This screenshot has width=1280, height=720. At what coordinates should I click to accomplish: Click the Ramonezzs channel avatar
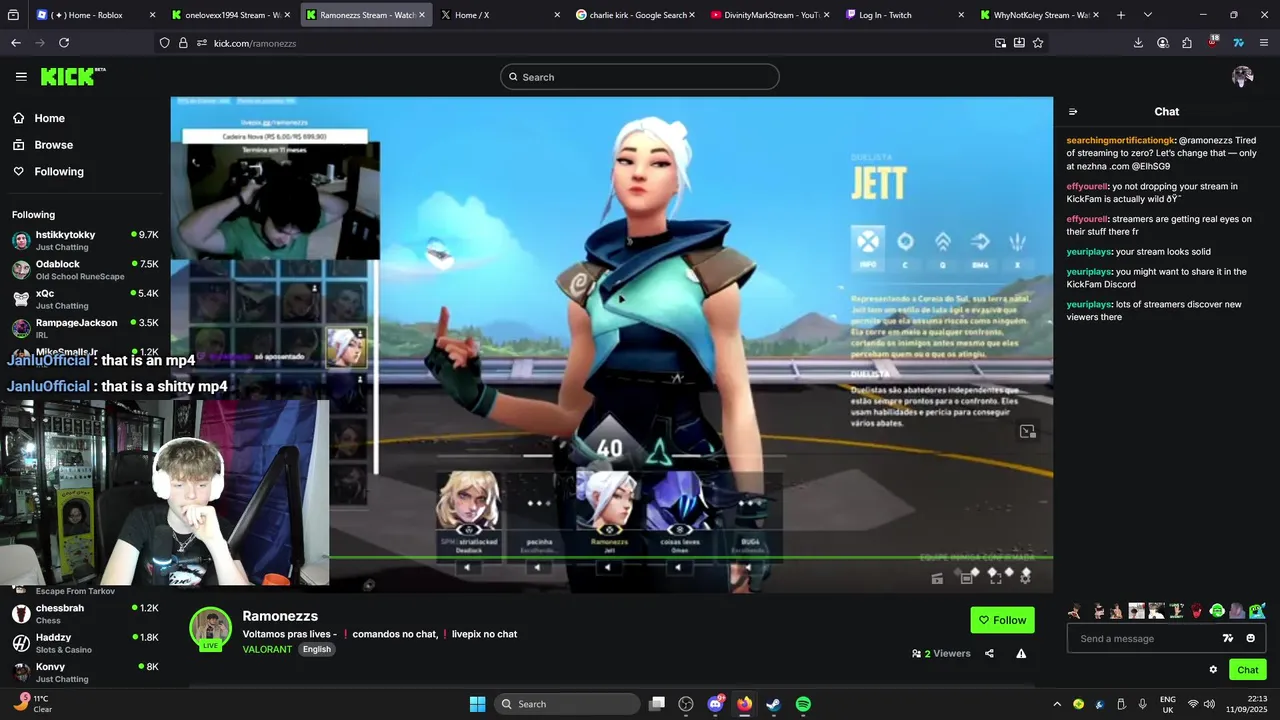(211, 628)
